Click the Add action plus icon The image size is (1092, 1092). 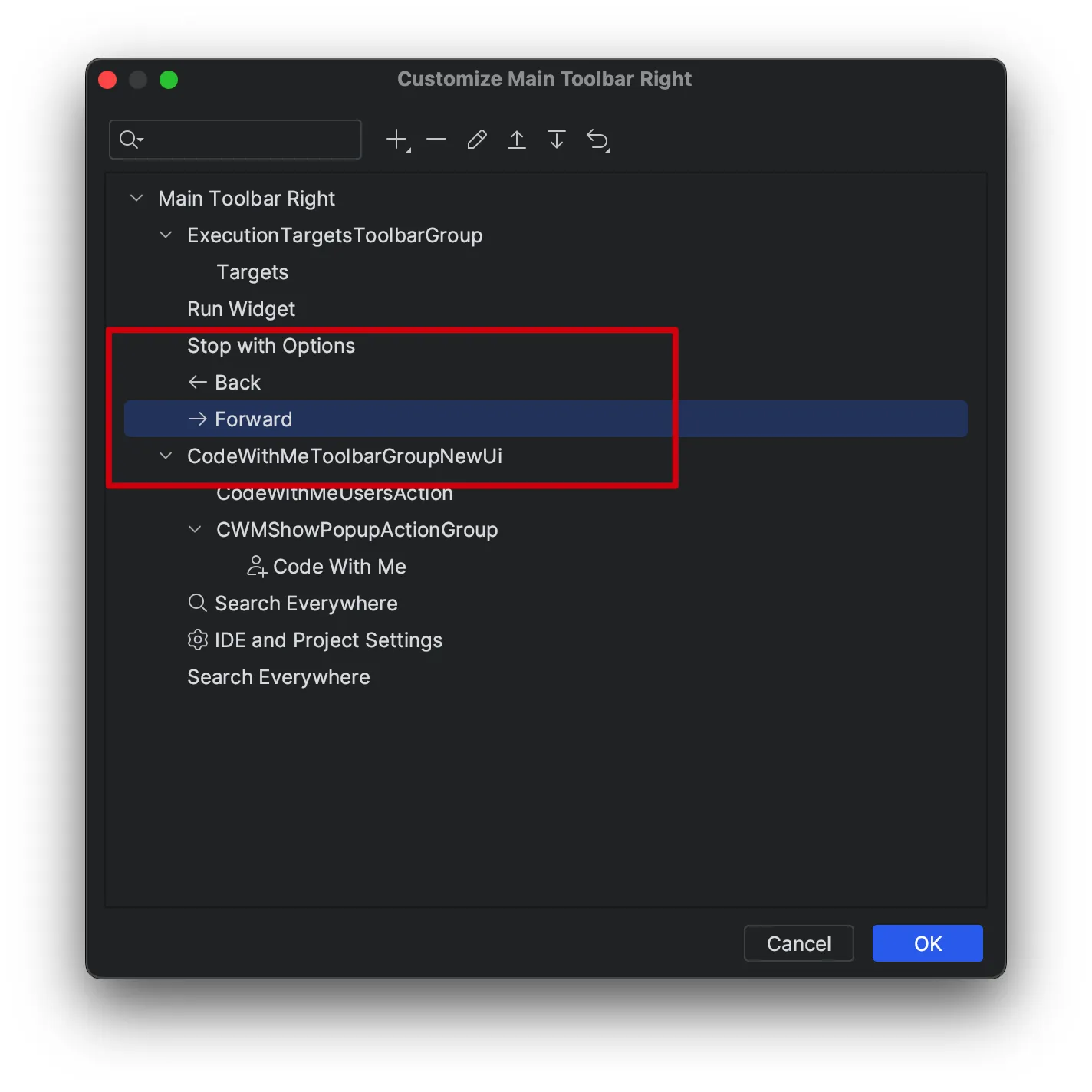coord(397,140)
